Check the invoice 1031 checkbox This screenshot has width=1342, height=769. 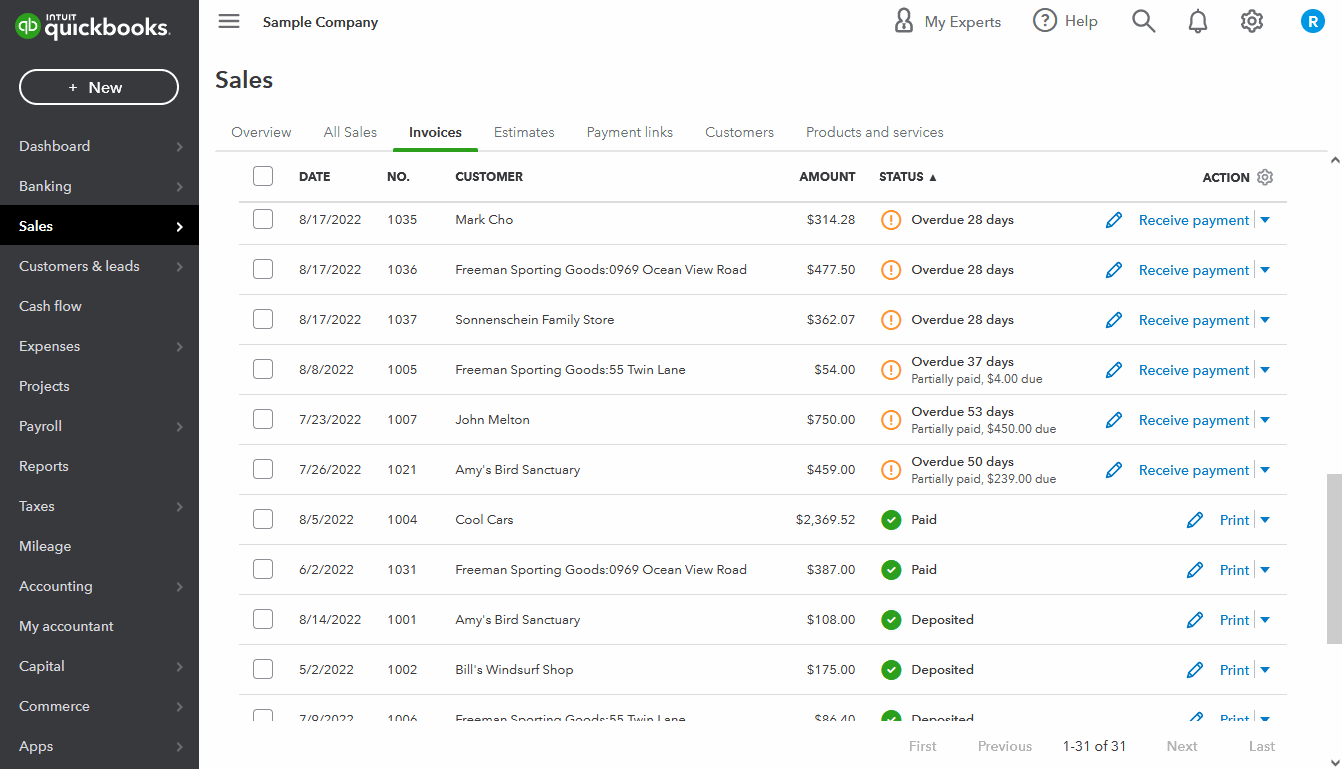(263, 569)
